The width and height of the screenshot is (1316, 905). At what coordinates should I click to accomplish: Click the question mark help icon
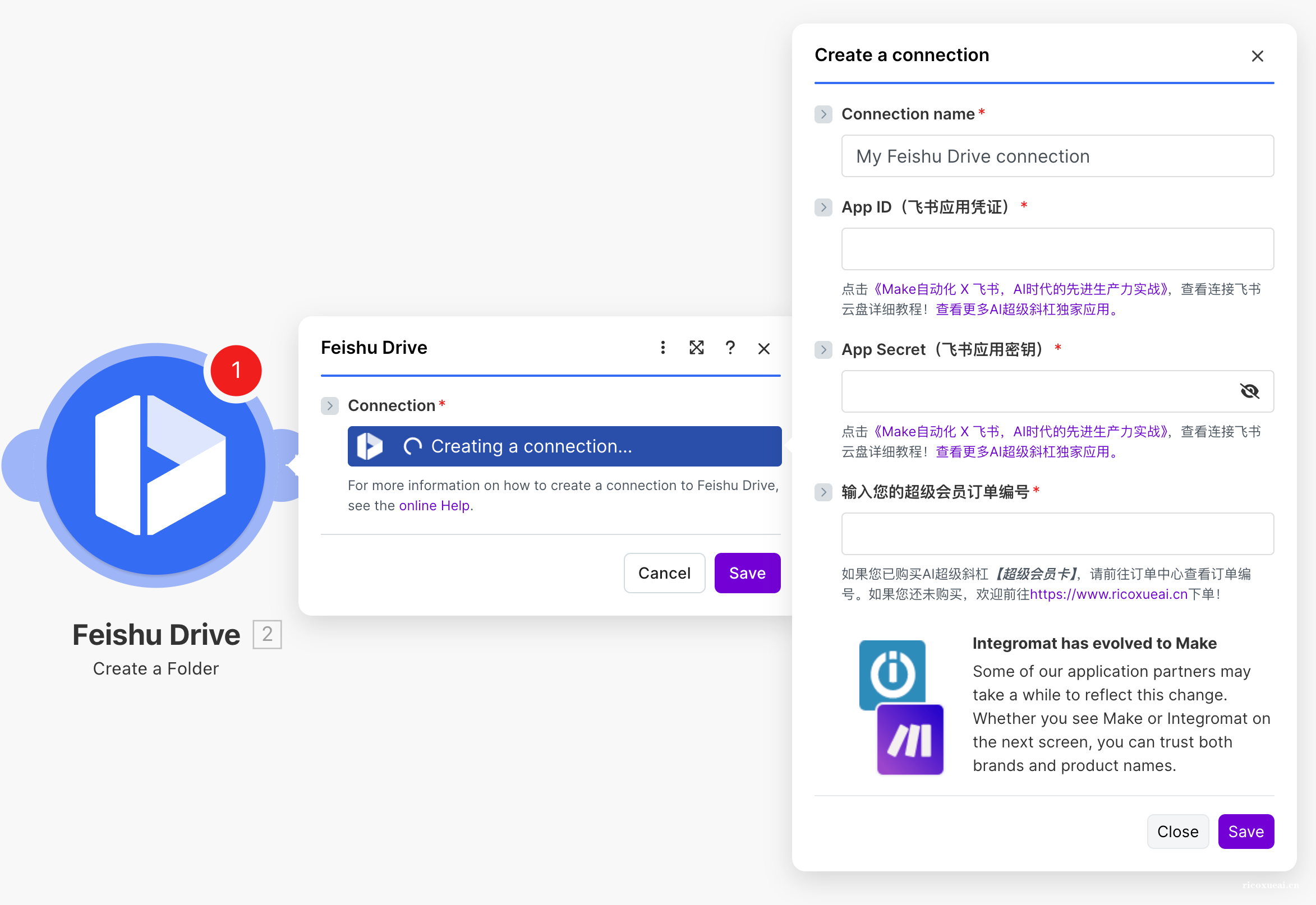730,348
